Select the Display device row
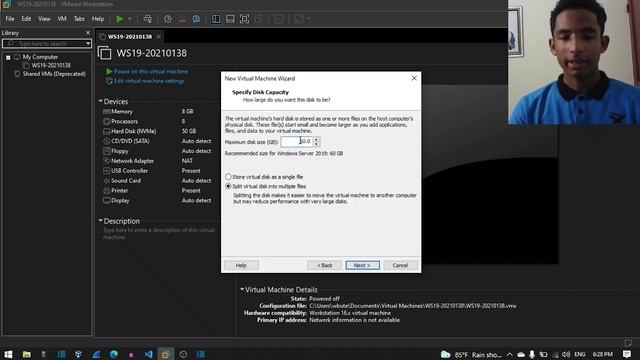640x360 pixels. pos(158,200)
